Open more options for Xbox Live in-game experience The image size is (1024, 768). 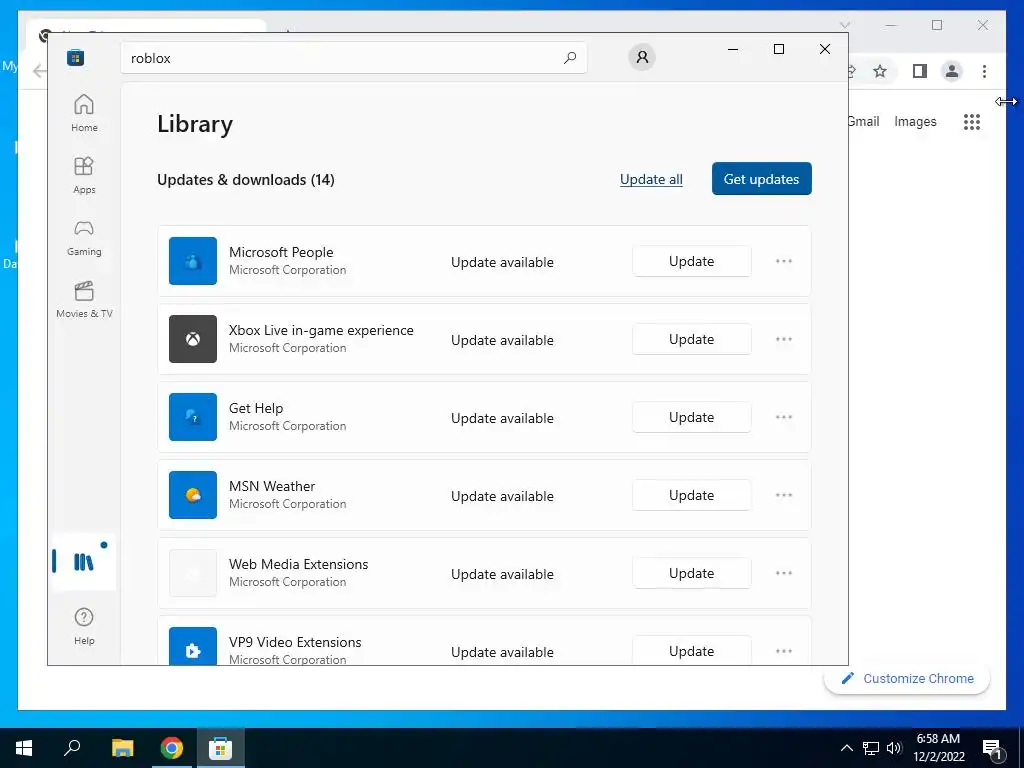tap(784, 339)
